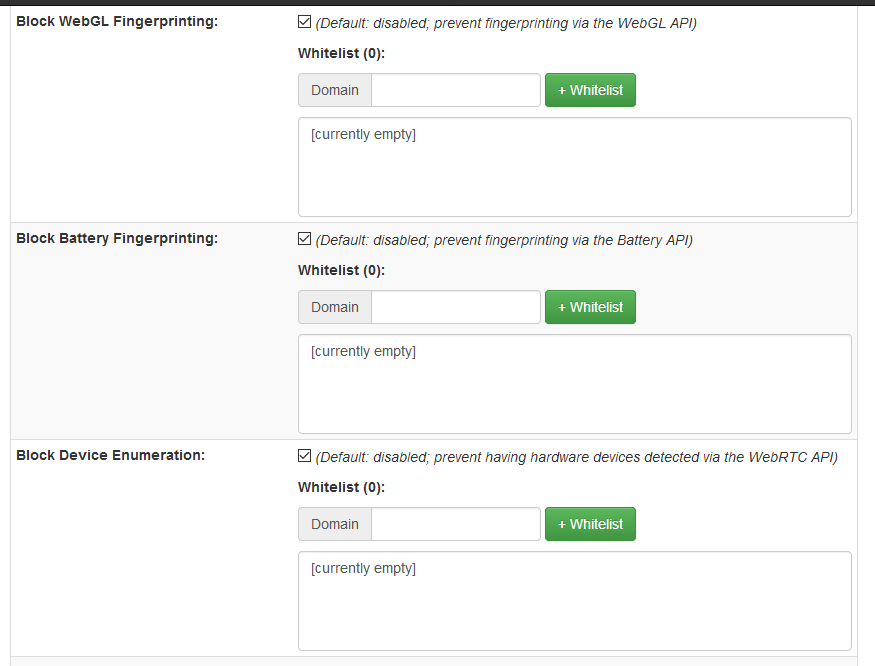Click the Block Device Enumeration heading

pos(111,455)
